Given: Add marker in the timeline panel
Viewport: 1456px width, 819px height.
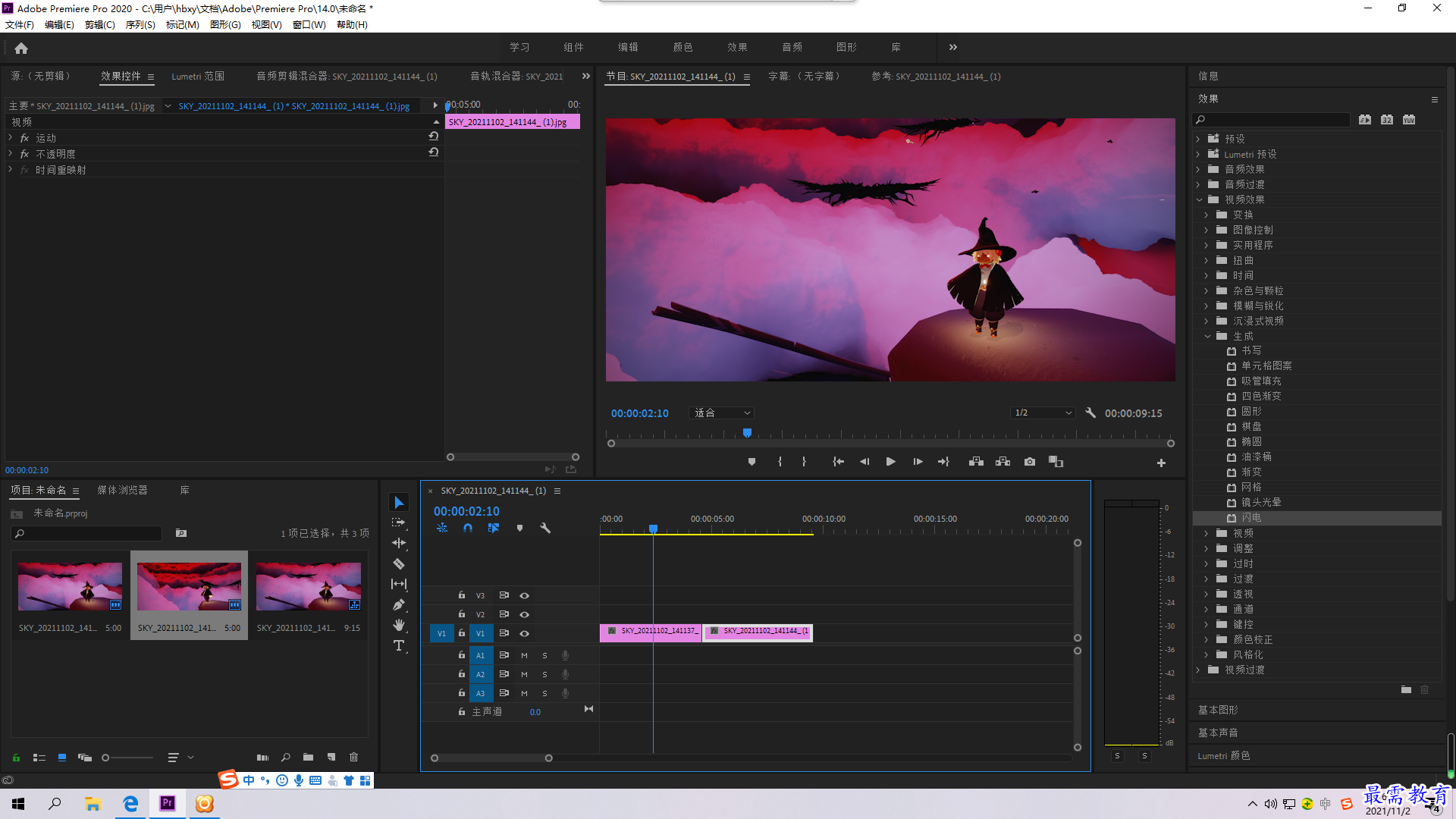Looking at the screenshot, I should click(x=519, y=528).
